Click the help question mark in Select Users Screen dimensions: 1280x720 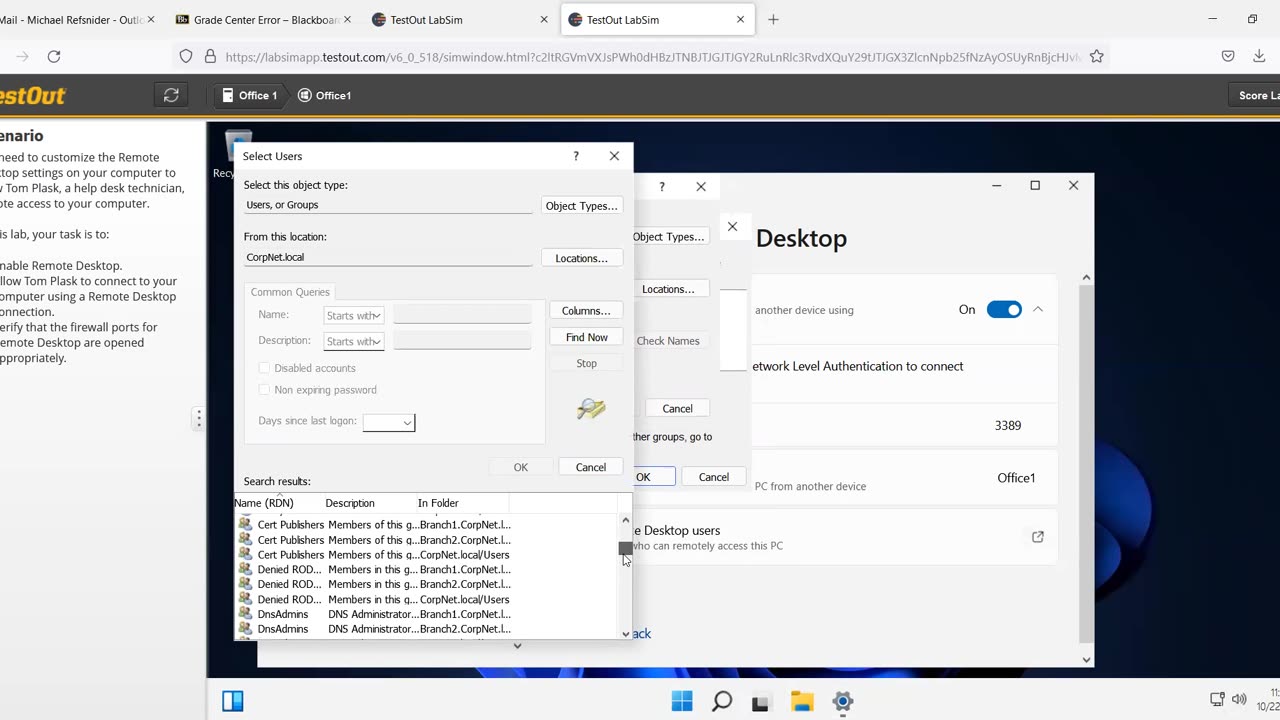(576, 156)
